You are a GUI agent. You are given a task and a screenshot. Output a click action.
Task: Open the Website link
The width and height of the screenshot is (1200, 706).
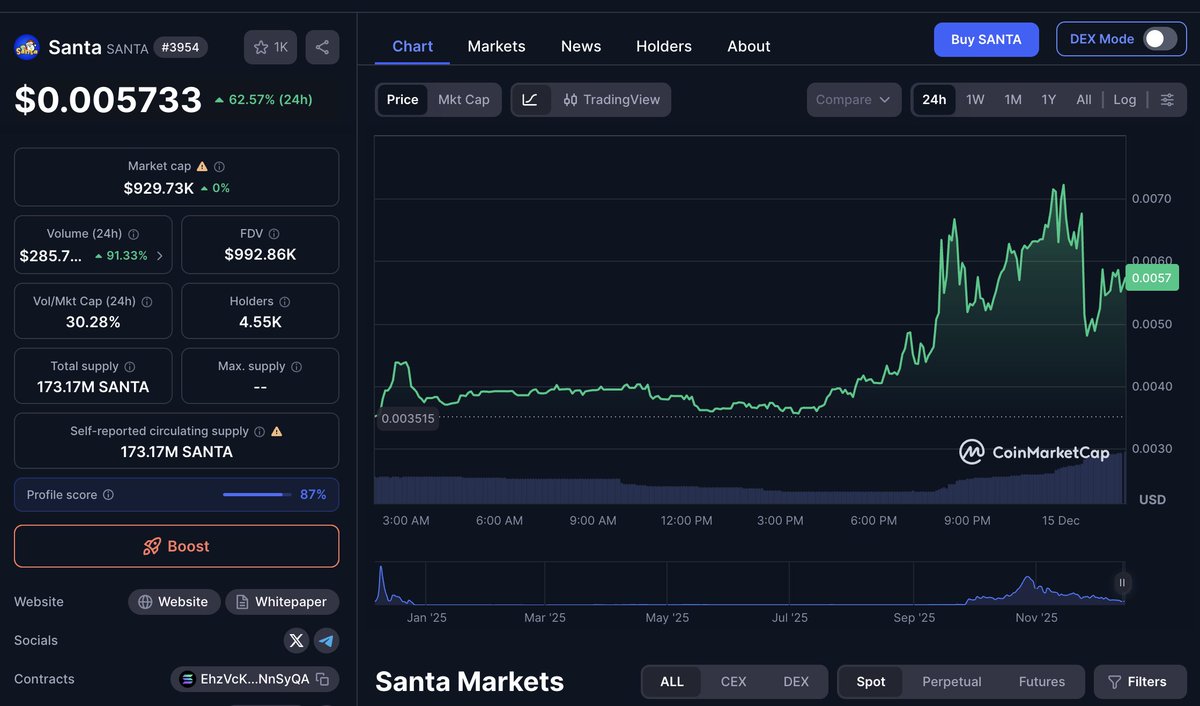pos(174,602)
